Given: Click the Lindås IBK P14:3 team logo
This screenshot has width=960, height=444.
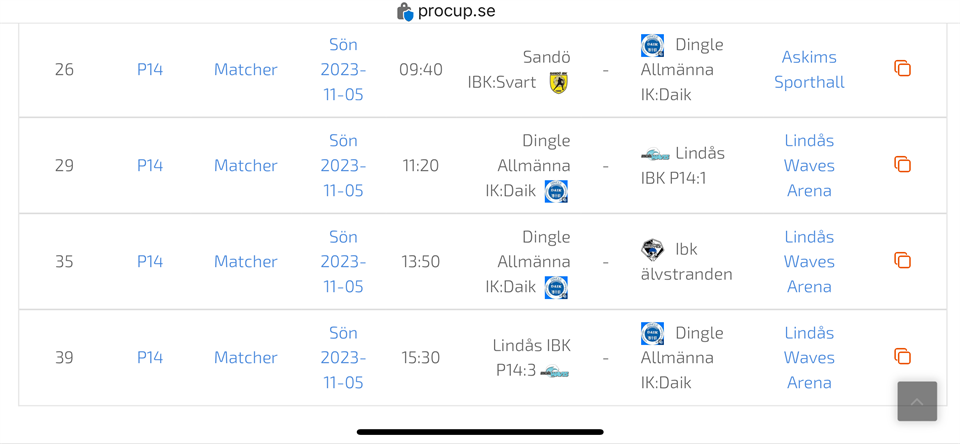Looking at the screenshot, I should (x=555, y=372).
